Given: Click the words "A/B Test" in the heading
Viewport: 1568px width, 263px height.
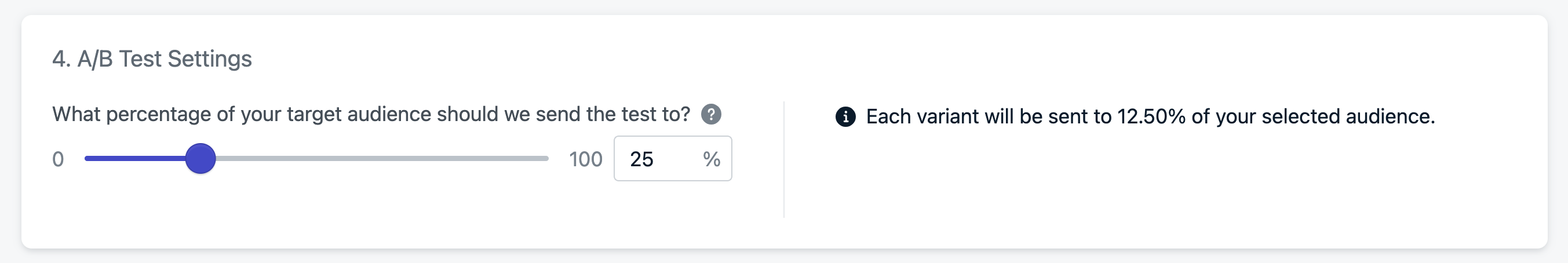Looking at the screenshot, I should pyautogui.click(x=119, y=59).
